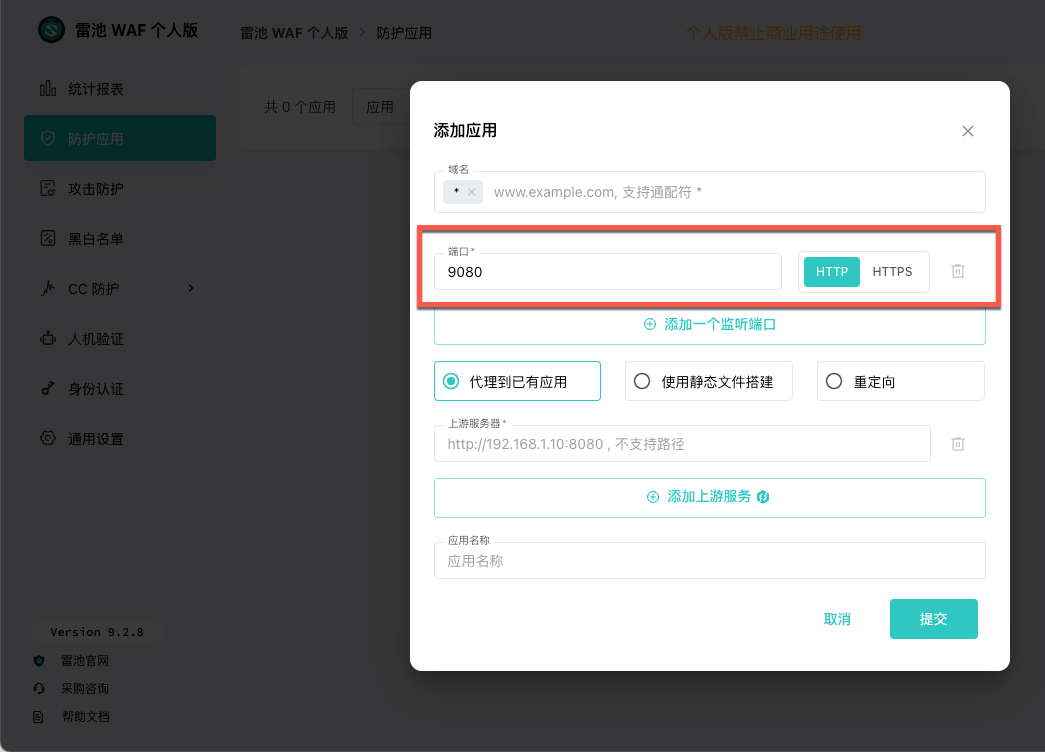The width and height of the screenshot is (1045, 752).
Task: Click the black/white list icon
Action: point(47,239)
